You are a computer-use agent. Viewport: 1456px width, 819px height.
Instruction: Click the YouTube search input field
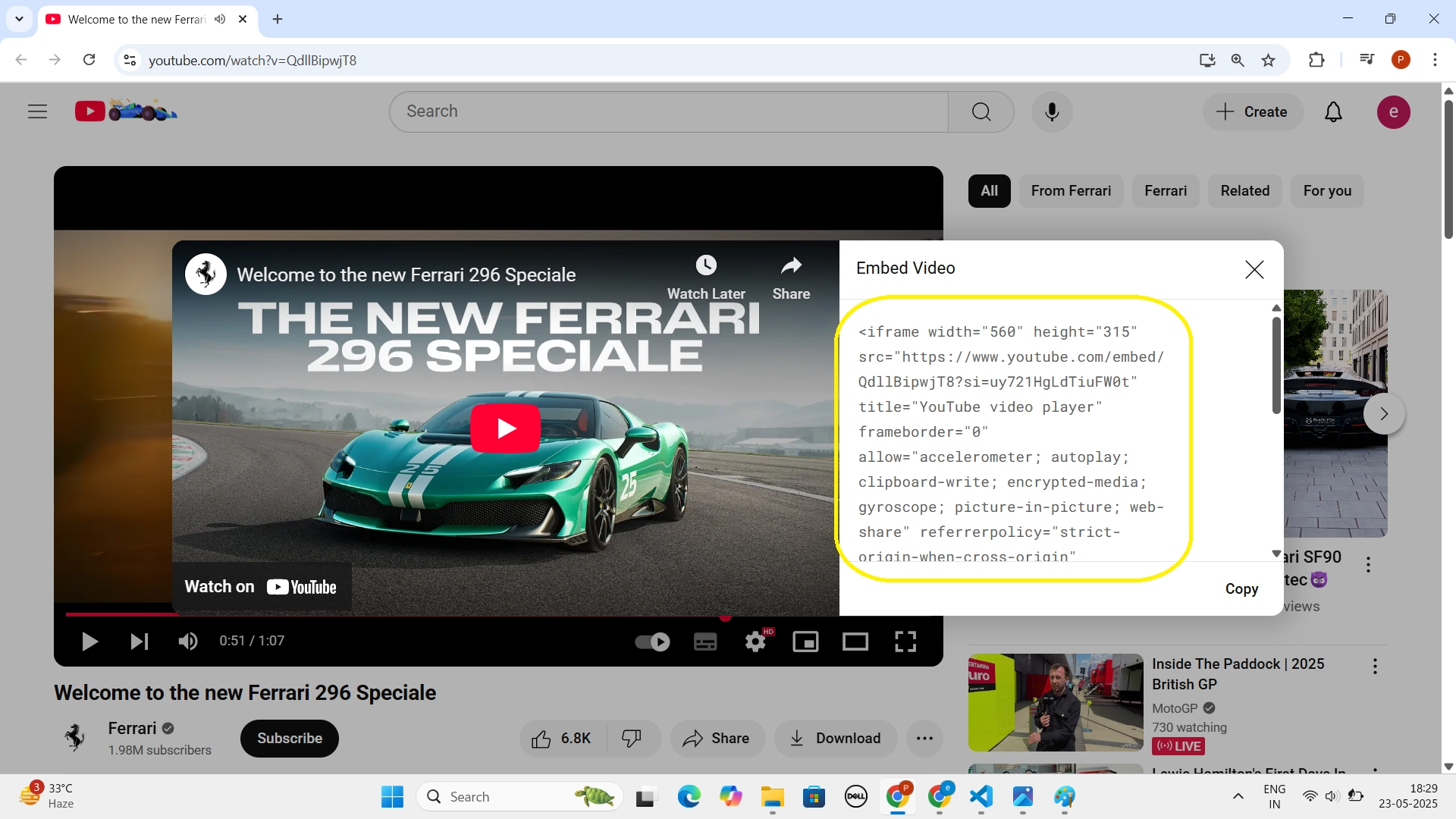[x=669, y=112]
